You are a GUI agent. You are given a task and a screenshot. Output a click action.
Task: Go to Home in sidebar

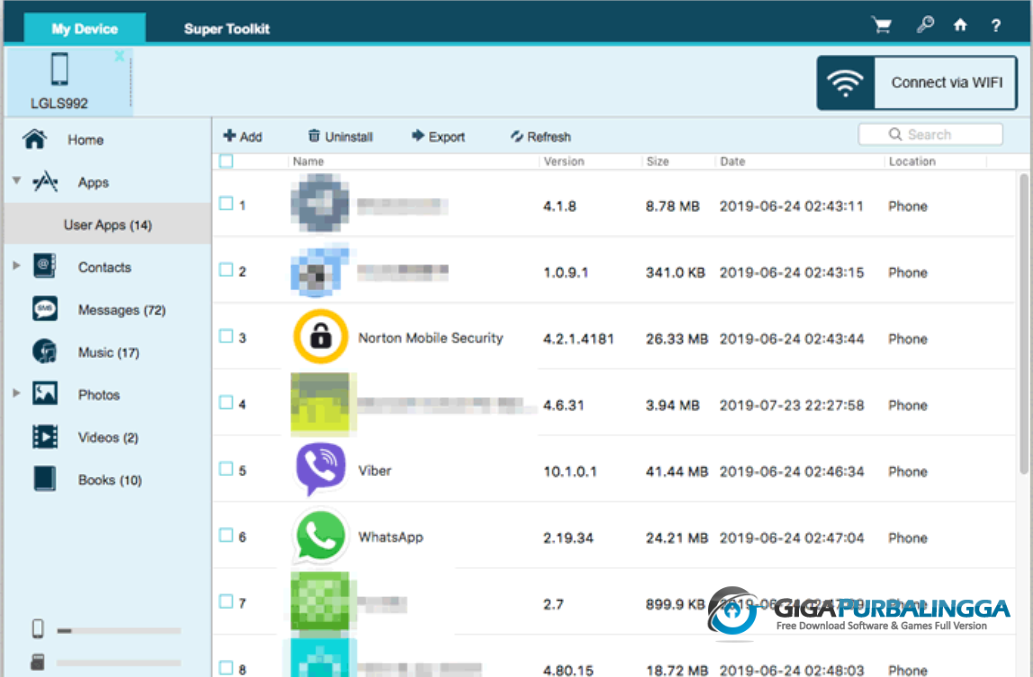coord(86,140)
